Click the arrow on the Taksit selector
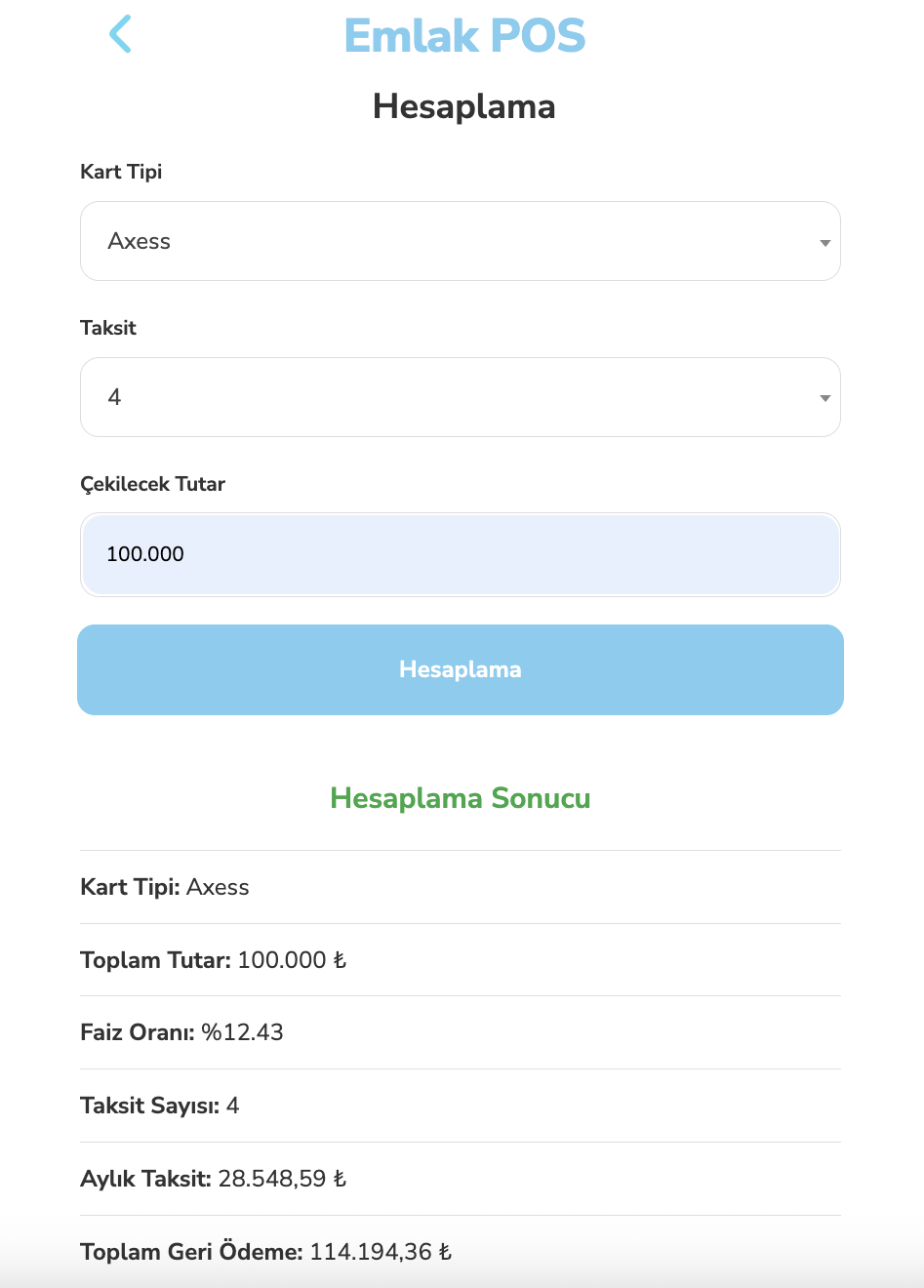 (x=825, y=398)
